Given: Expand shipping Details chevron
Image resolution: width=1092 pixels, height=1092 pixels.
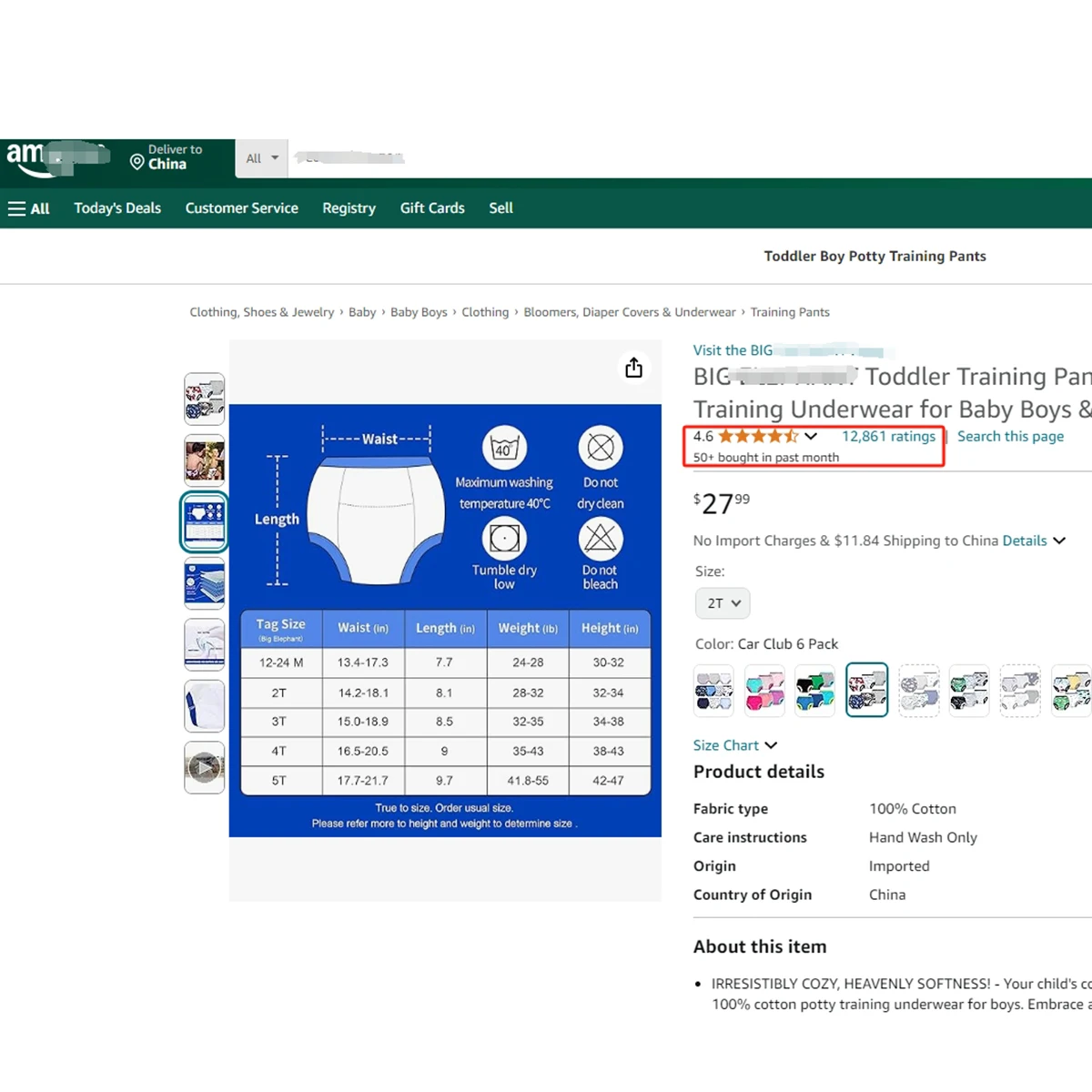Looking at the screenshot, I should coord(1059,541).
